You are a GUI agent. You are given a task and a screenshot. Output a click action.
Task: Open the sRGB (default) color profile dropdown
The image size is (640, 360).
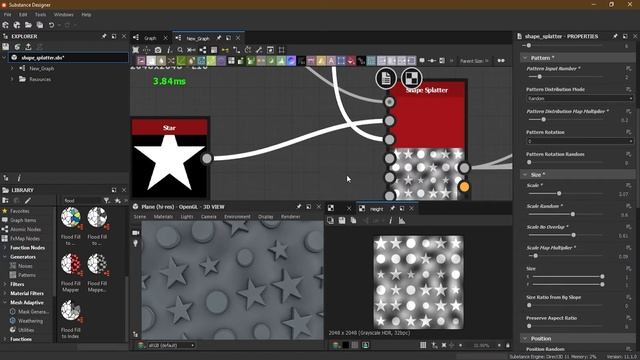point(171,345)
